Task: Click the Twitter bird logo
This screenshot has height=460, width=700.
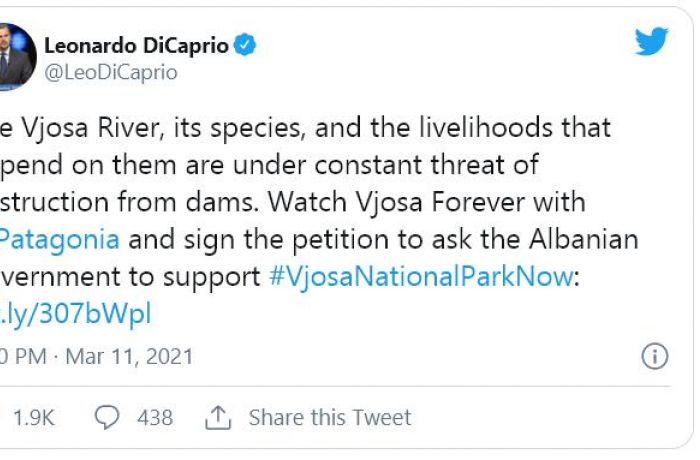Action: (x=651, y=41)
